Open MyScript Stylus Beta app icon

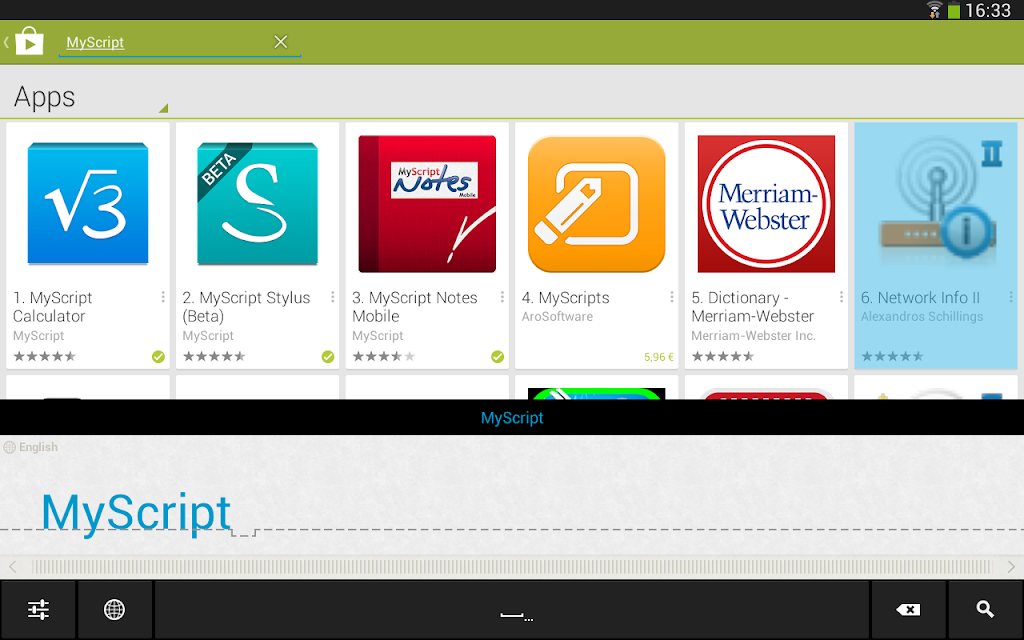[x=257, y=203]
